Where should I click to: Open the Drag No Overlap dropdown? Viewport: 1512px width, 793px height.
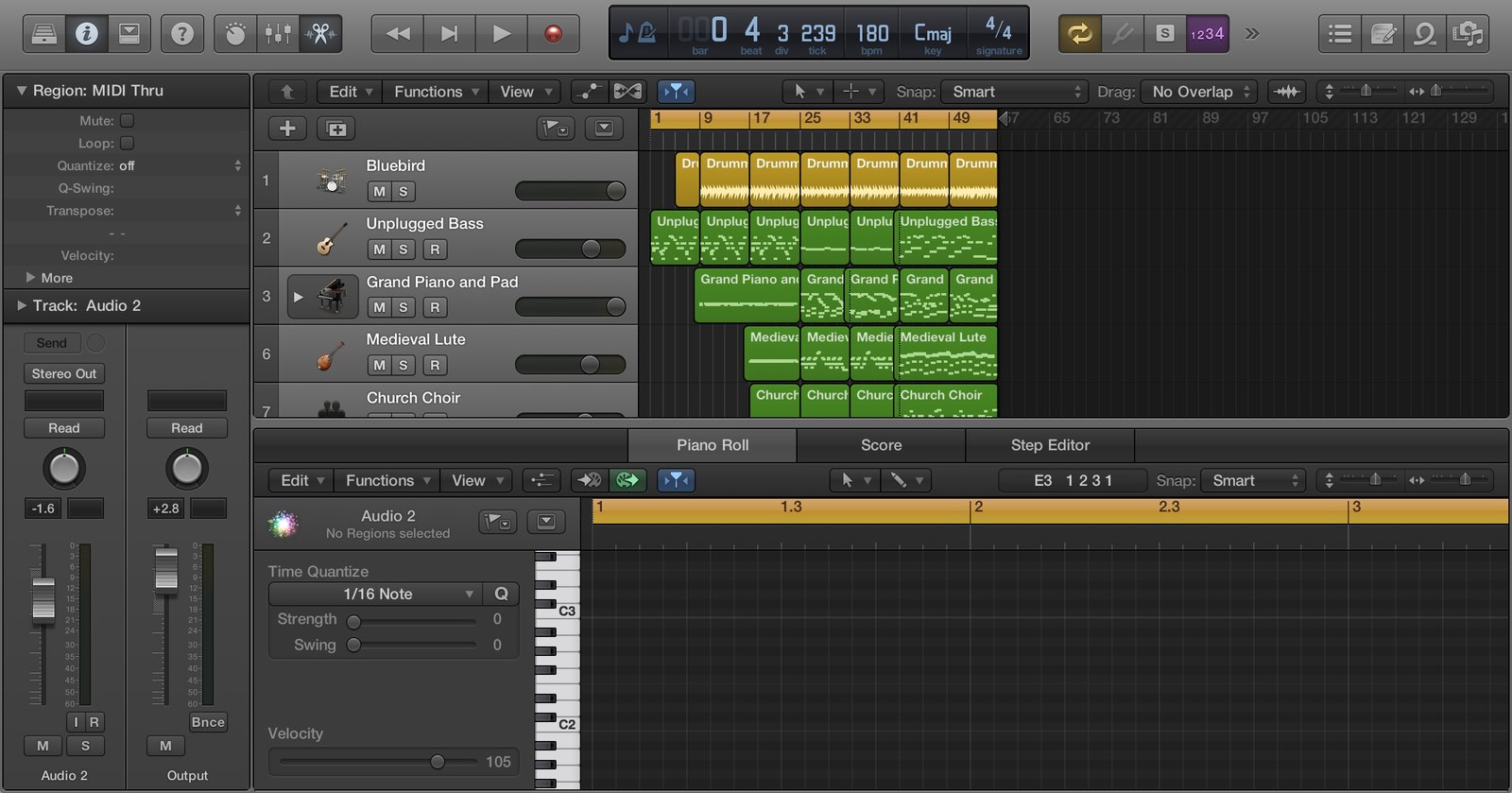[x=1200, y=92]
